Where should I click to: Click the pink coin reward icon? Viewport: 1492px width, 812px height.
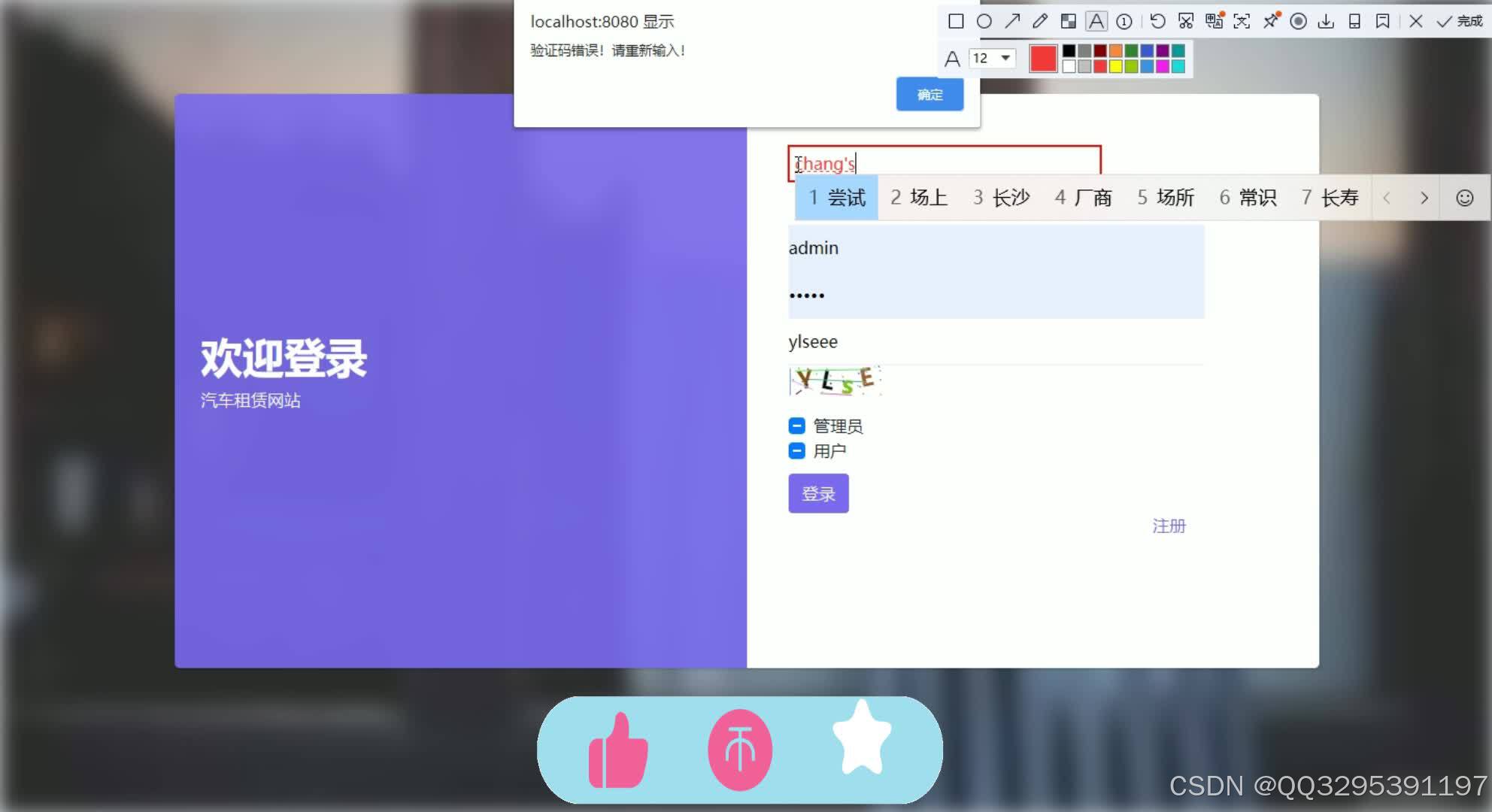point(740,750)
